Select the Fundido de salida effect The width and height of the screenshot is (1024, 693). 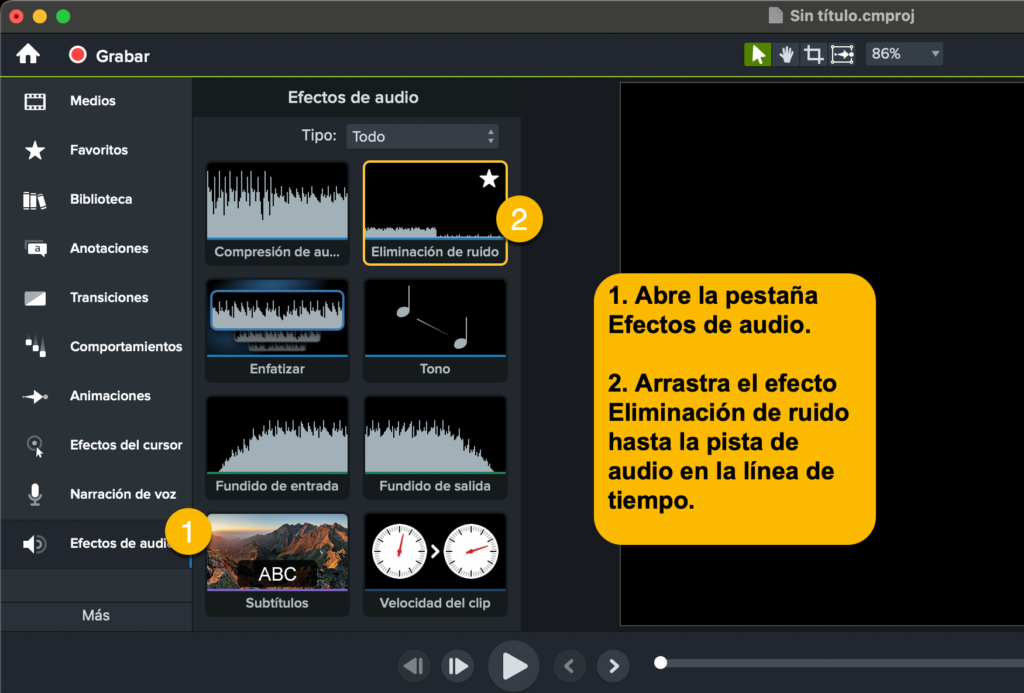coord(435,447)
